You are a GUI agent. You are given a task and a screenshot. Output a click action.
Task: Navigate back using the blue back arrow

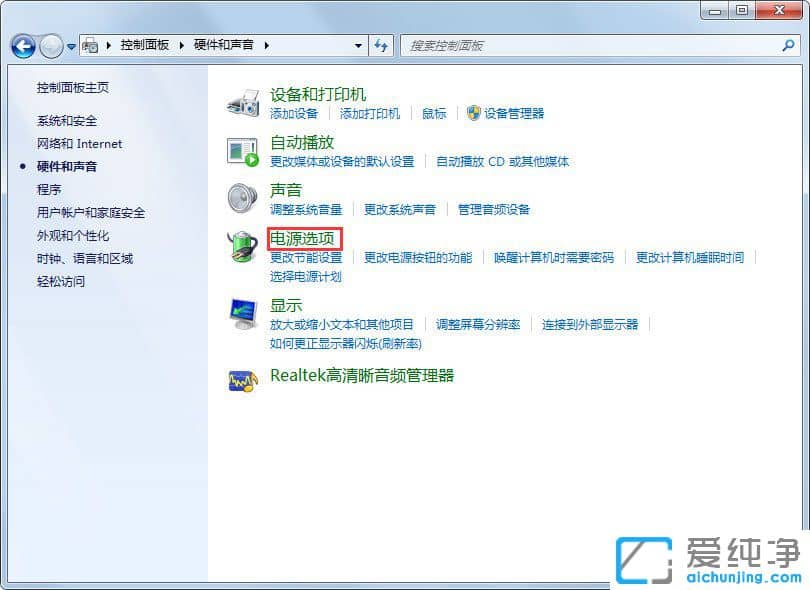[x=22, y=45]
